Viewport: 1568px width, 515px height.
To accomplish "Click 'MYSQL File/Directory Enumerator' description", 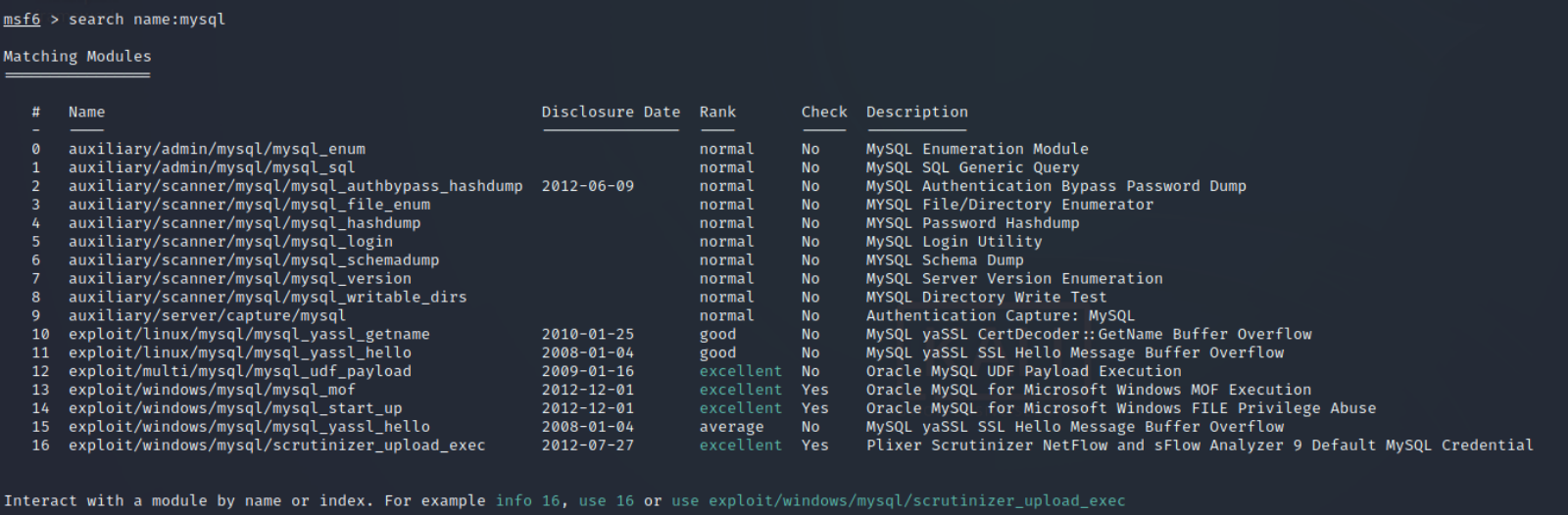I will click(1010, 206).
